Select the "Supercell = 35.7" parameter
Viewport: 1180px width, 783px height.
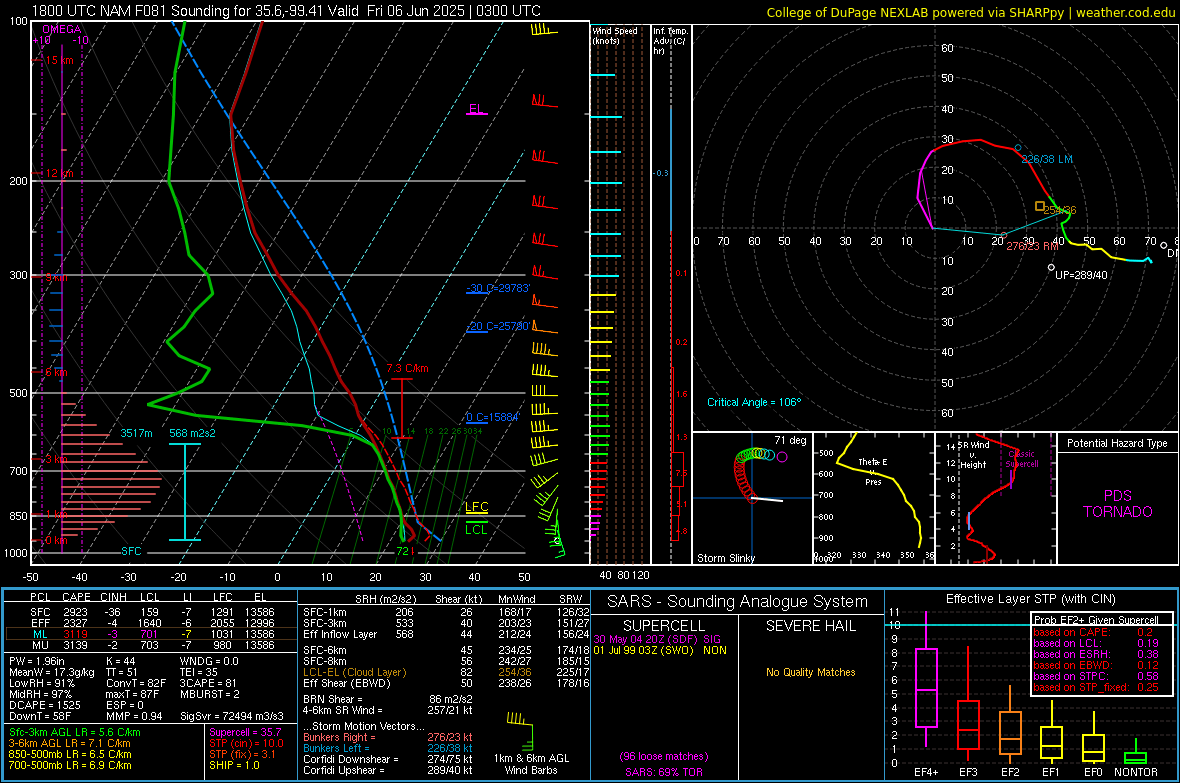click(x=245, y=732)
